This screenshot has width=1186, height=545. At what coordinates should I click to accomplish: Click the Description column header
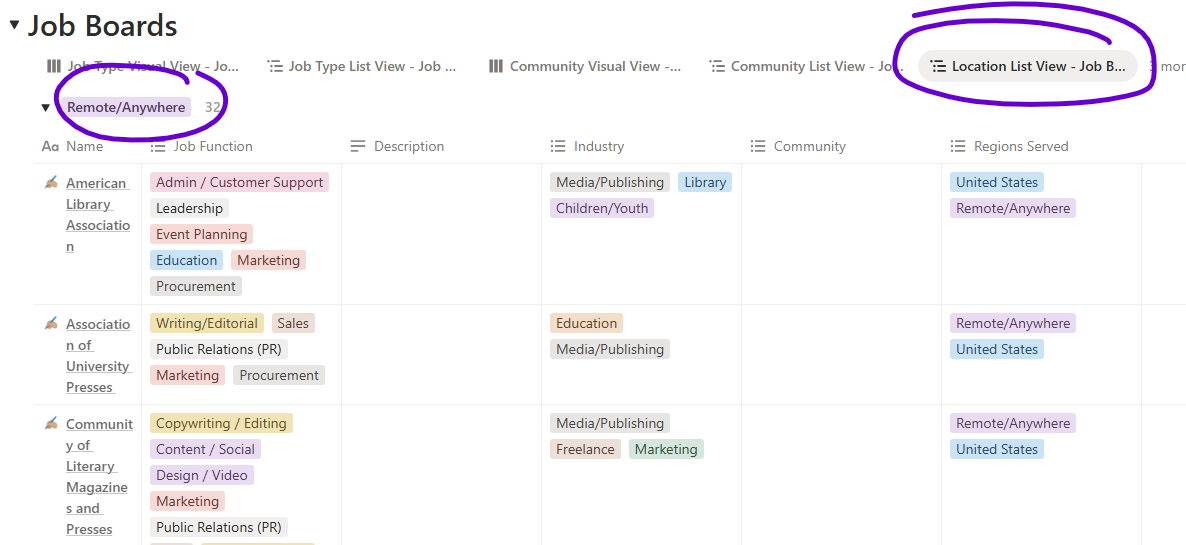[408, 146]
